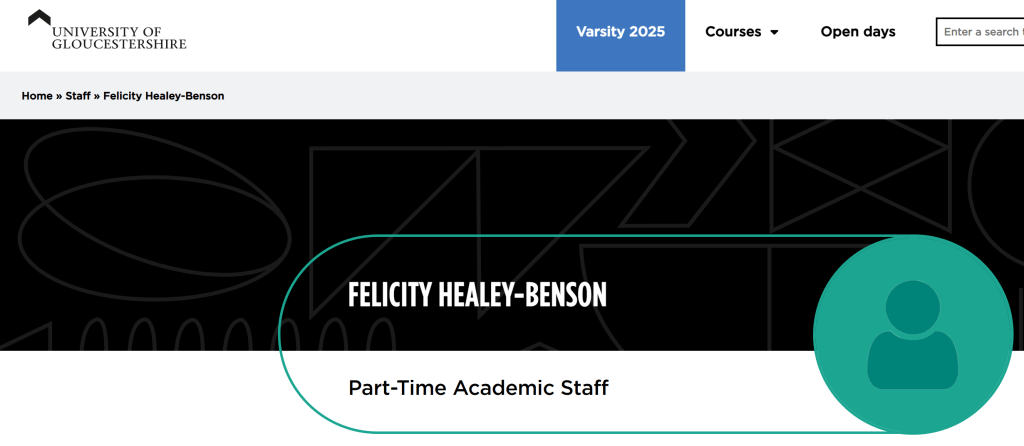Click the second » separator after Staff
Viewport: 1024px width, 446px height.
click(97, 96)
